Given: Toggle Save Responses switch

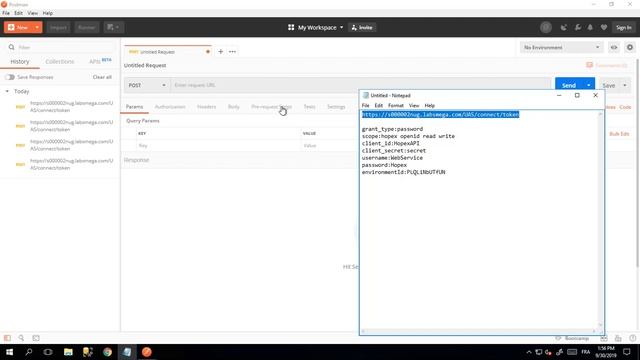Looking at the screenshot, I should (10, 77).
